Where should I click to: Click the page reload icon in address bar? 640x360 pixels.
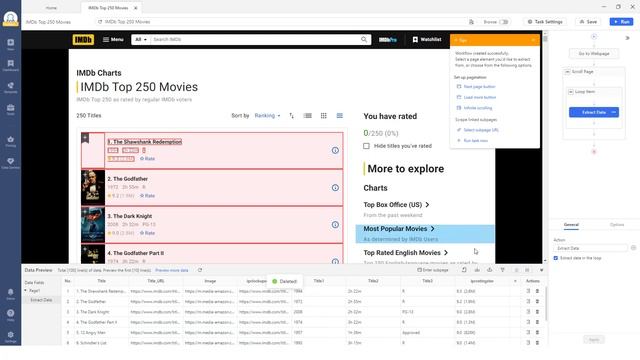100,22
